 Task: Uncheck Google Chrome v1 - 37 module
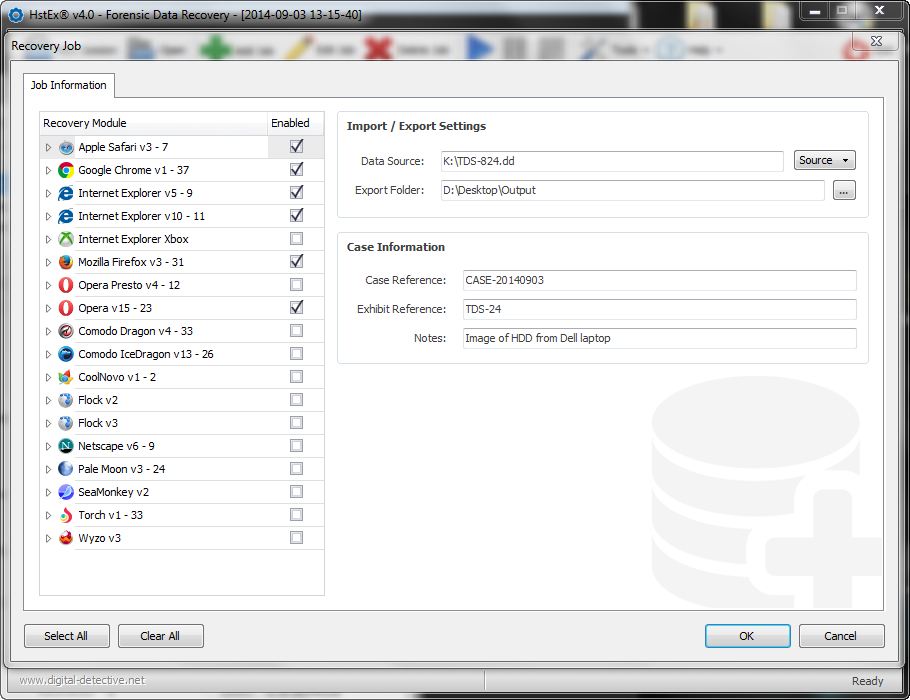pos(297,169)
